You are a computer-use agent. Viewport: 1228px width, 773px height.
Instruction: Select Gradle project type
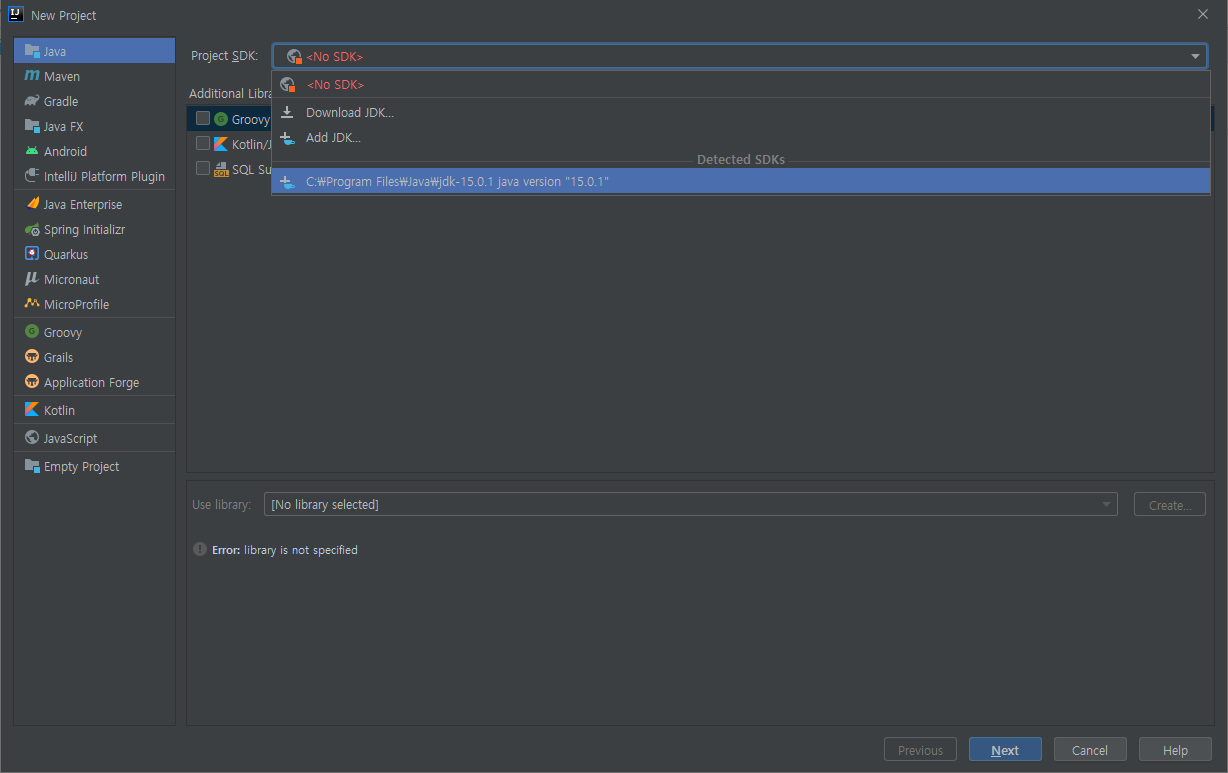94,101
